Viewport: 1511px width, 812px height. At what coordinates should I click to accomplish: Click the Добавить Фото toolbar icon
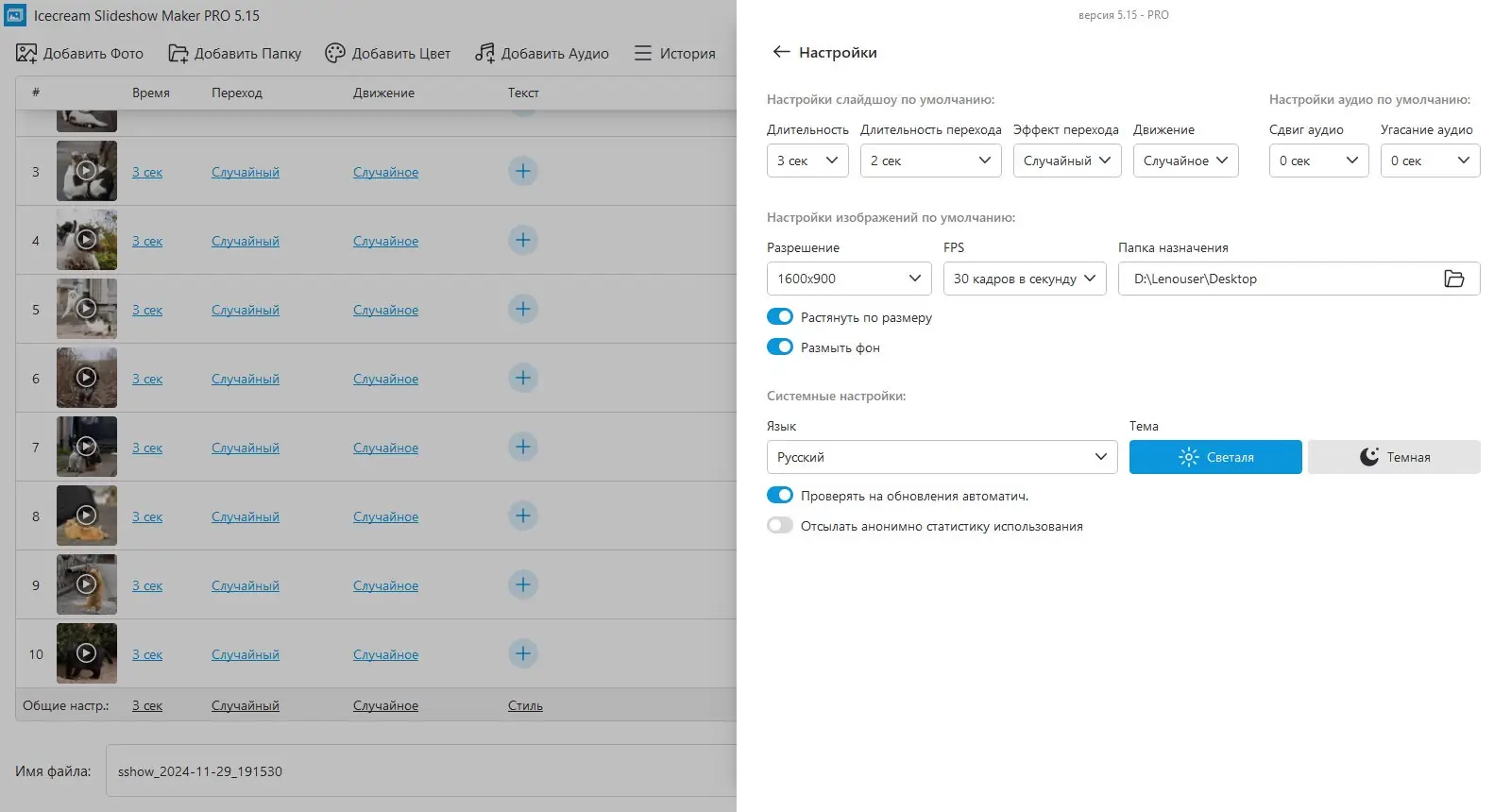[x=26, y=53]
